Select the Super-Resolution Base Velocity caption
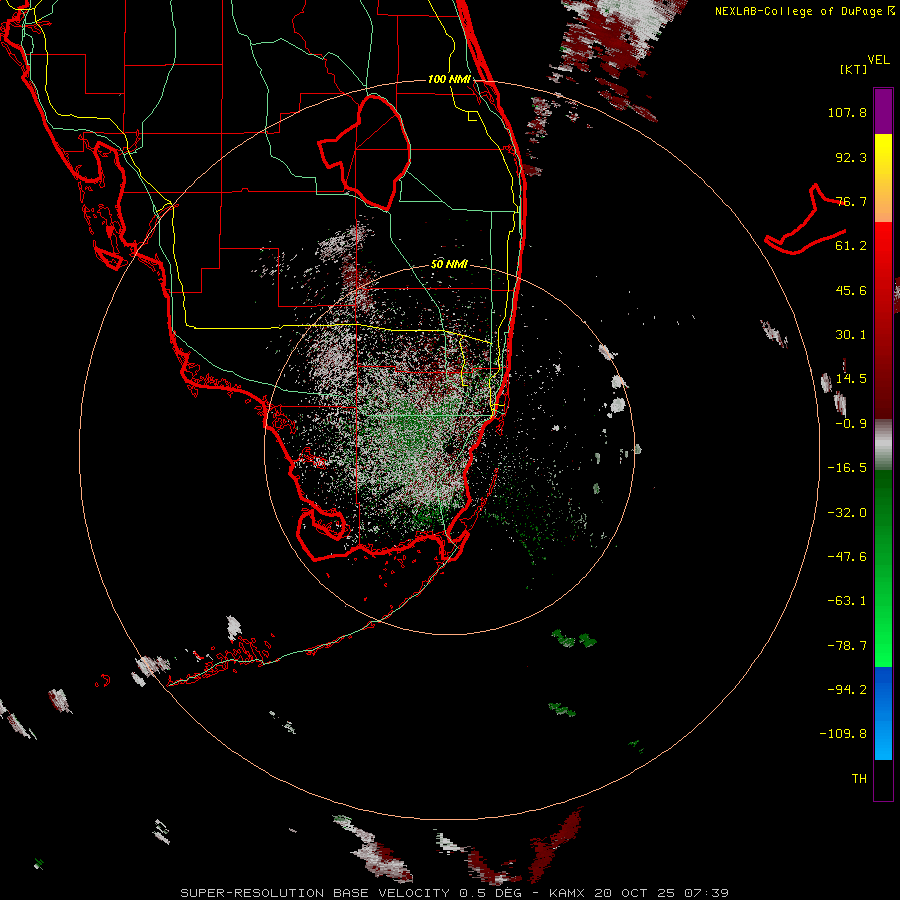Screen dimensions: 900x900 coord(455,893)
